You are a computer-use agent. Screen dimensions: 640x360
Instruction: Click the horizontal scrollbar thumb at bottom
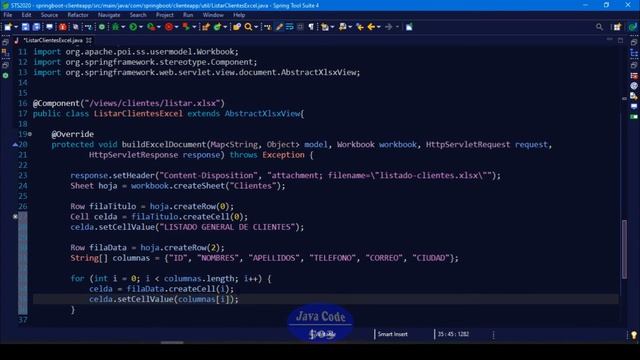(172, 342)
